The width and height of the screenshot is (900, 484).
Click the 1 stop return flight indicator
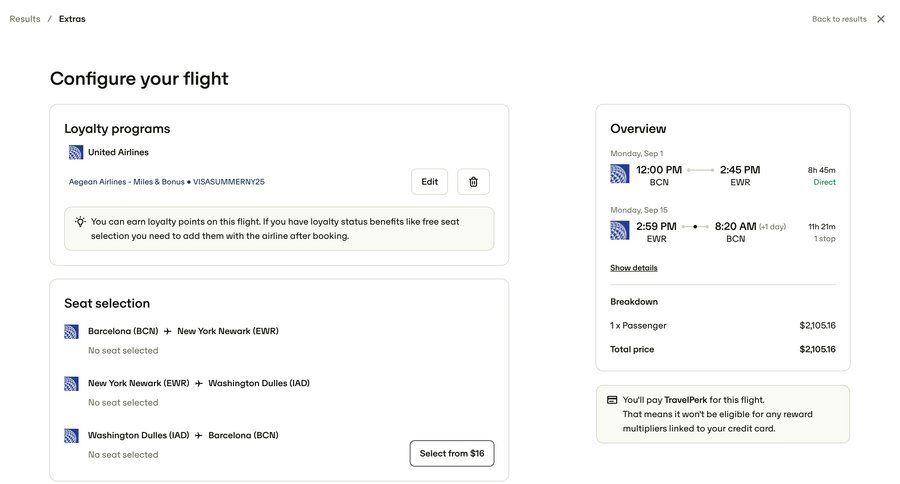click(x=824, y=239)
